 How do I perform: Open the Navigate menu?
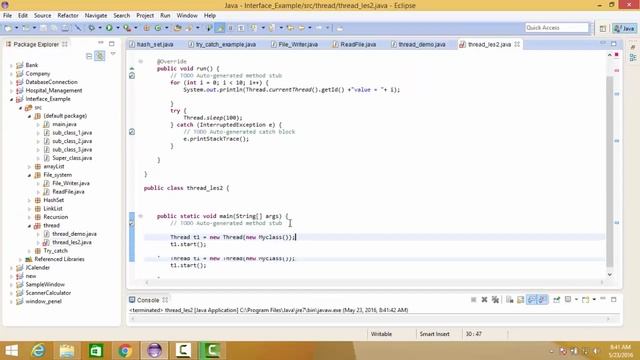96,16
